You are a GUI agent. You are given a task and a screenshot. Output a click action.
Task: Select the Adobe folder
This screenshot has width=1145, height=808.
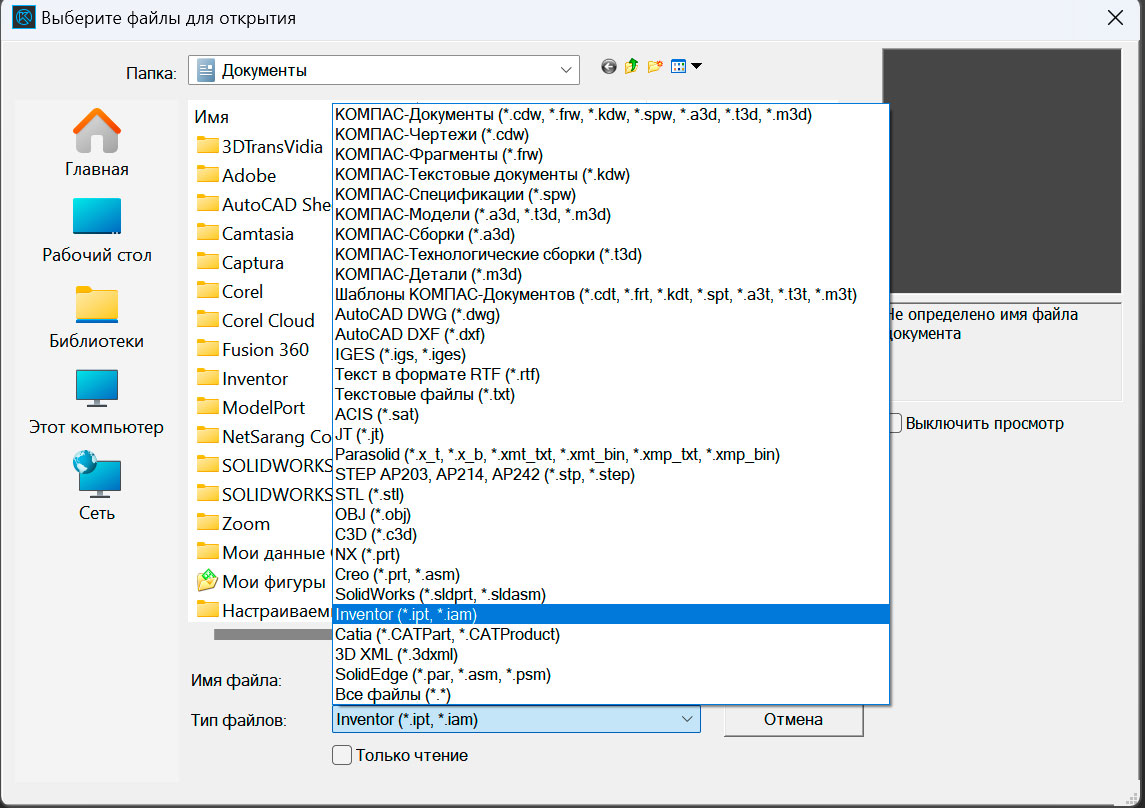[x=237, y=176]
